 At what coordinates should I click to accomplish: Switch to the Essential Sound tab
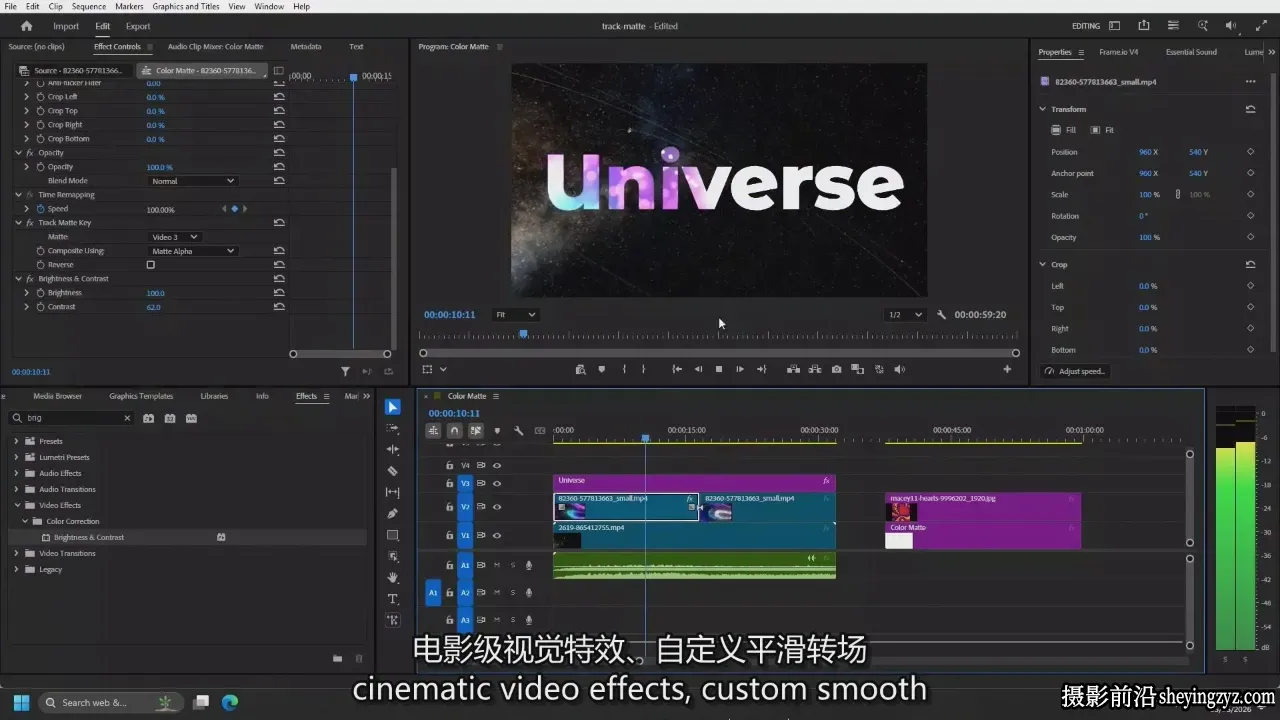pos(1191,52)
